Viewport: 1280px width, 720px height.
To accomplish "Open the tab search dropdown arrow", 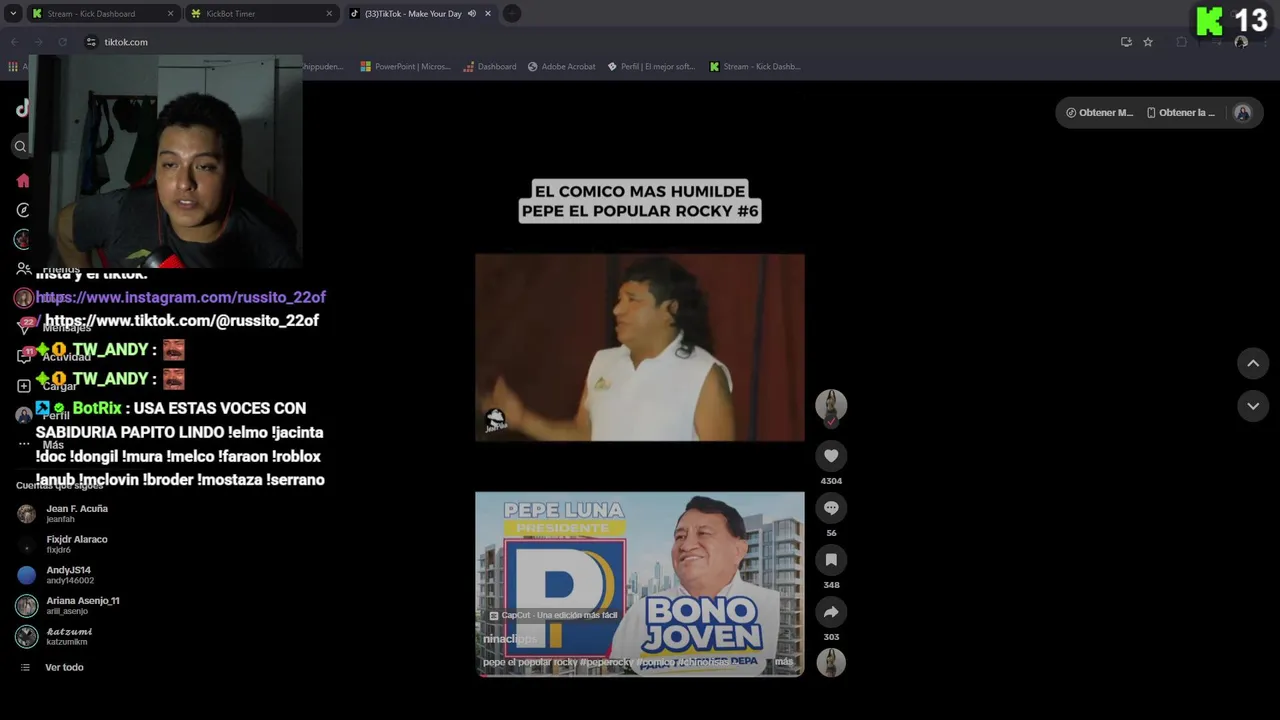I will [x=13, y=14].
